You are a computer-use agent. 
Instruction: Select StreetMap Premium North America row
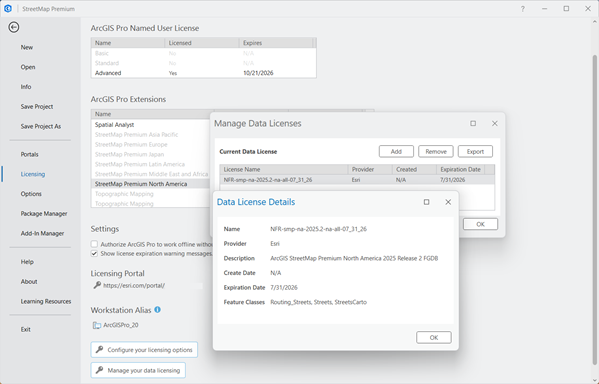tap(151, 184)
